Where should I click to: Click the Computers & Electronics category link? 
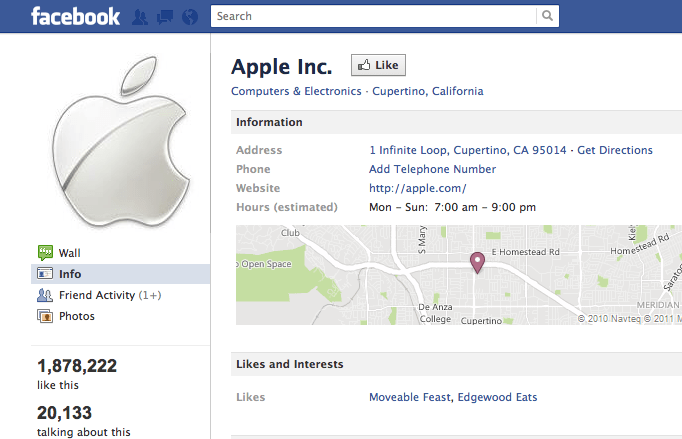point(296,91)
